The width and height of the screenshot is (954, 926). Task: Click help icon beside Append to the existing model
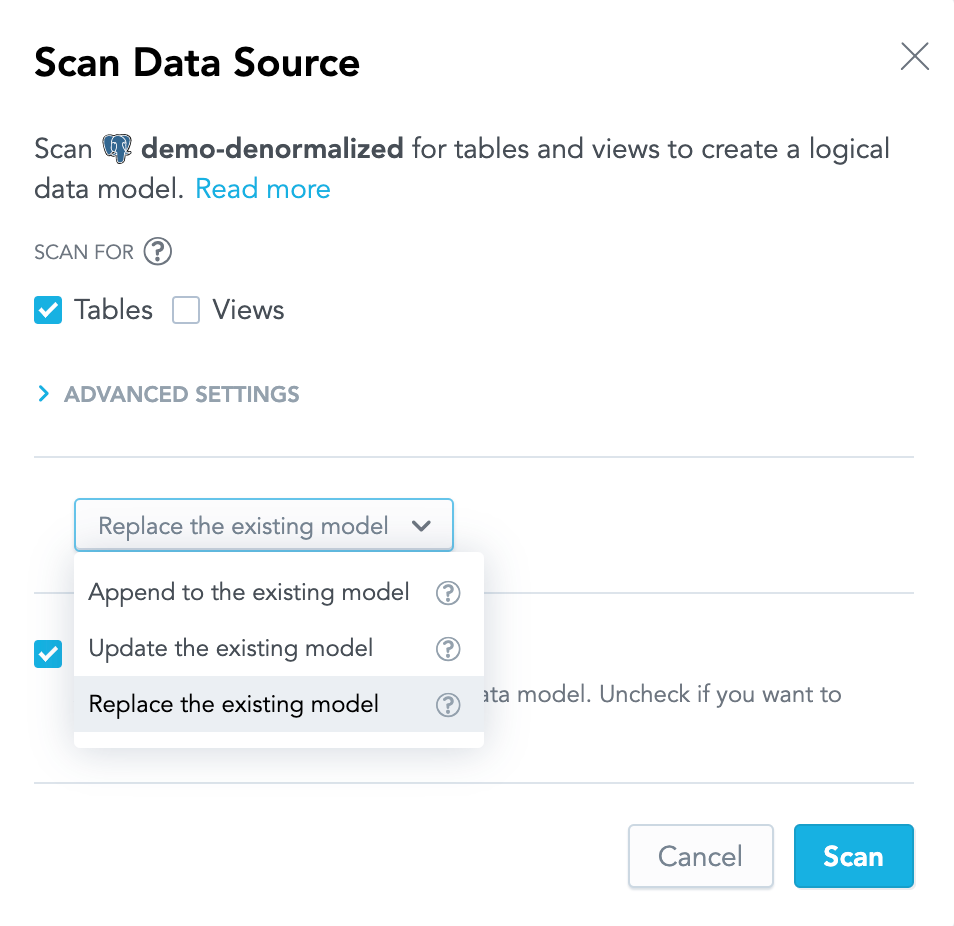(448, 592)
